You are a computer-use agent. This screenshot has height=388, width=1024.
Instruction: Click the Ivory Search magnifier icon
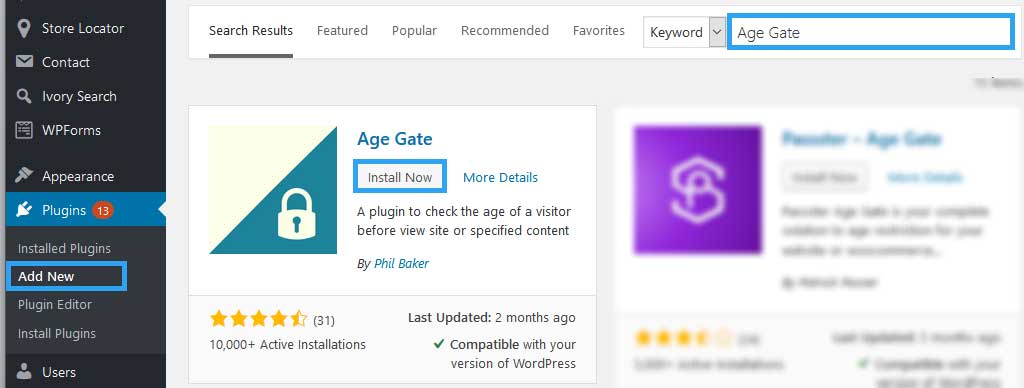coord(24,96)
